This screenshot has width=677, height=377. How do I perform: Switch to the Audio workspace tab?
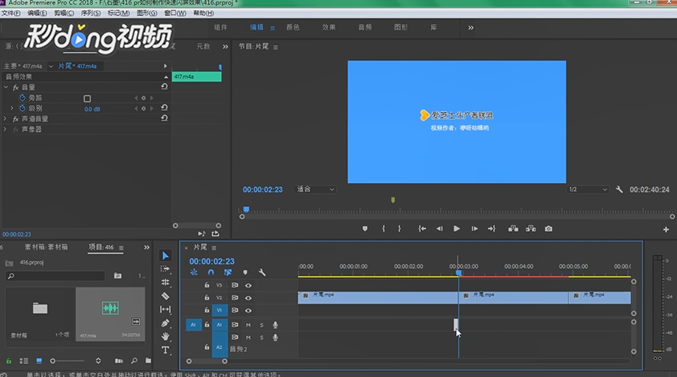(365, 27)
